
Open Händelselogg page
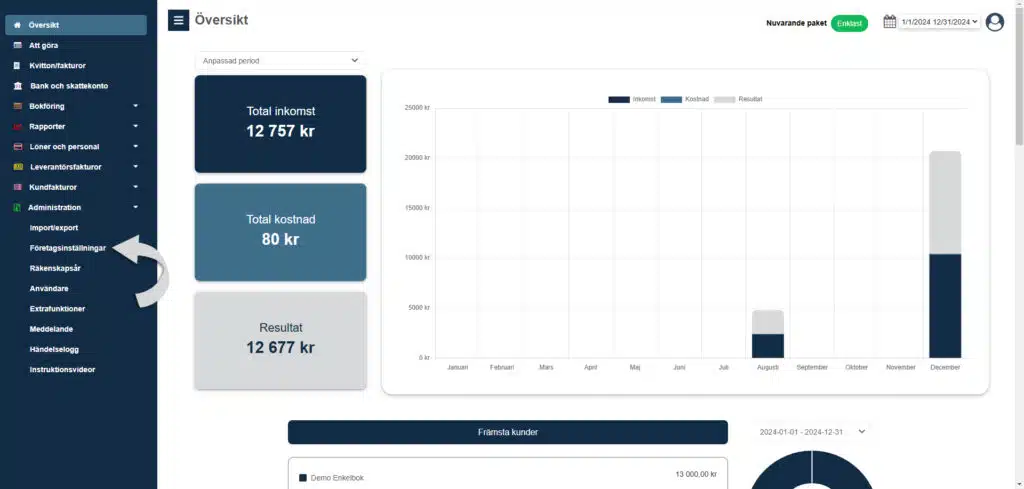point(54,349)
